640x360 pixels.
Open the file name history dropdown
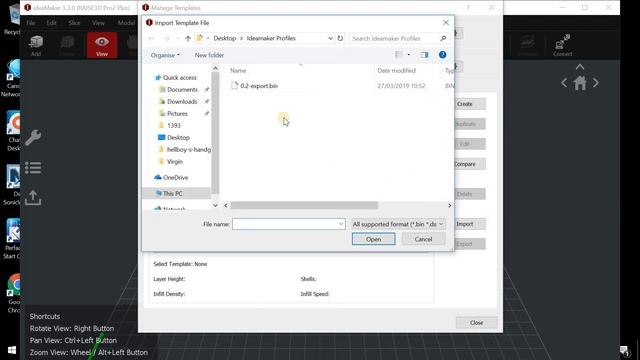pos(341,224)
